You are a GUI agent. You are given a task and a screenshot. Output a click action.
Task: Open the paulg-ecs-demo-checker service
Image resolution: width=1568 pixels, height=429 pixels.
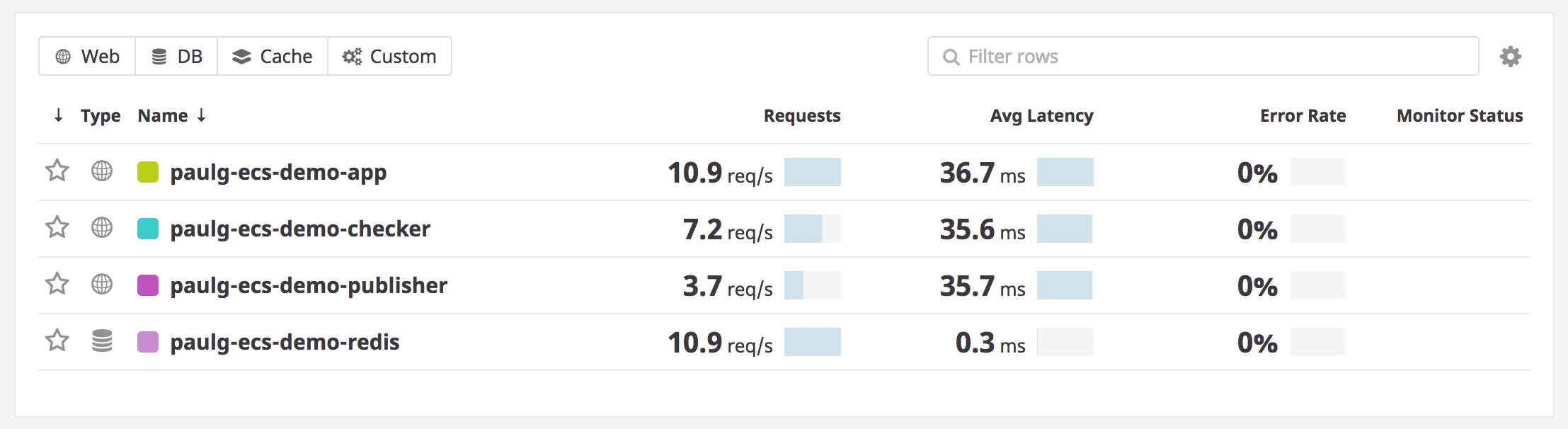pyautogui.click(x=301, y=229)
